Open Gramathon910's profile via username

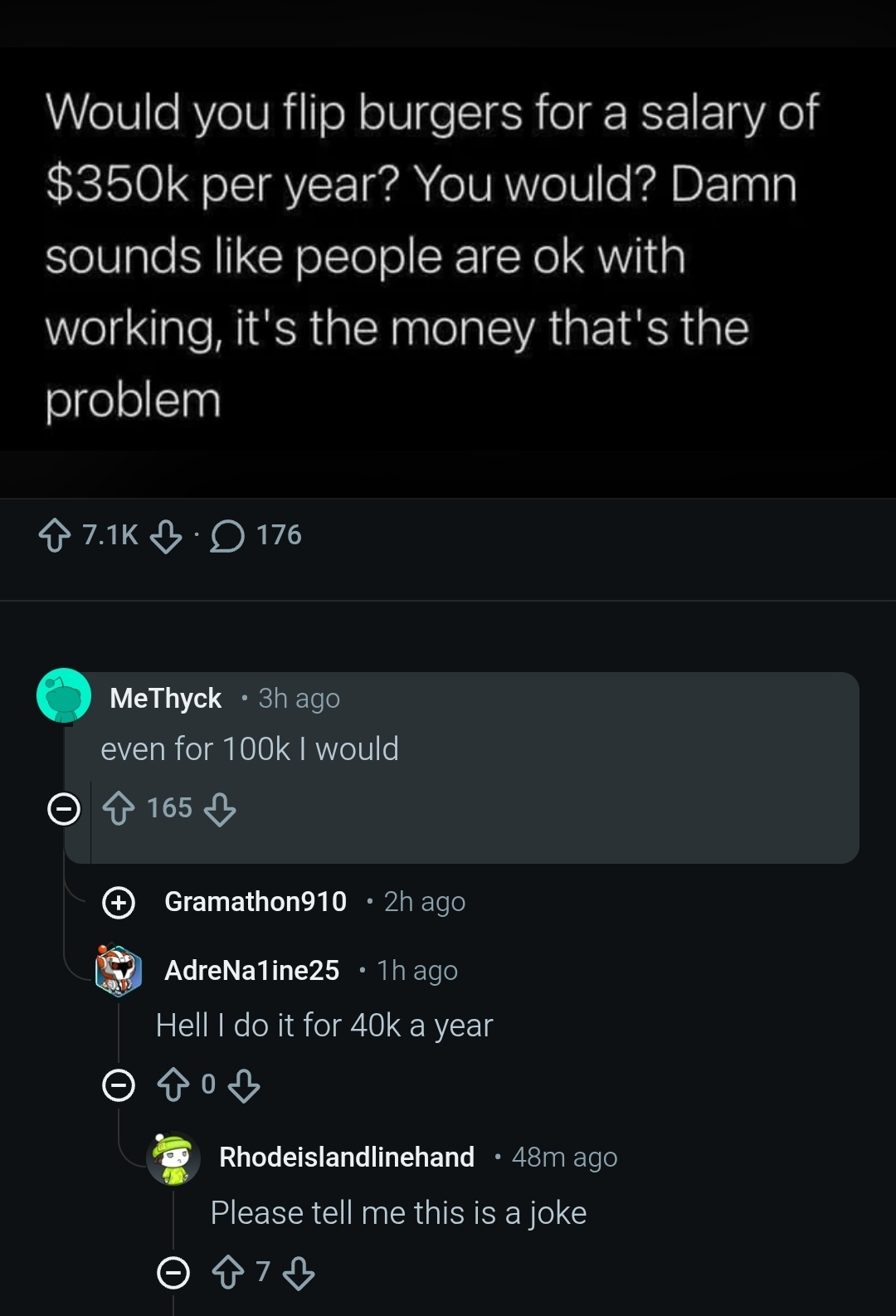[256, 902]
